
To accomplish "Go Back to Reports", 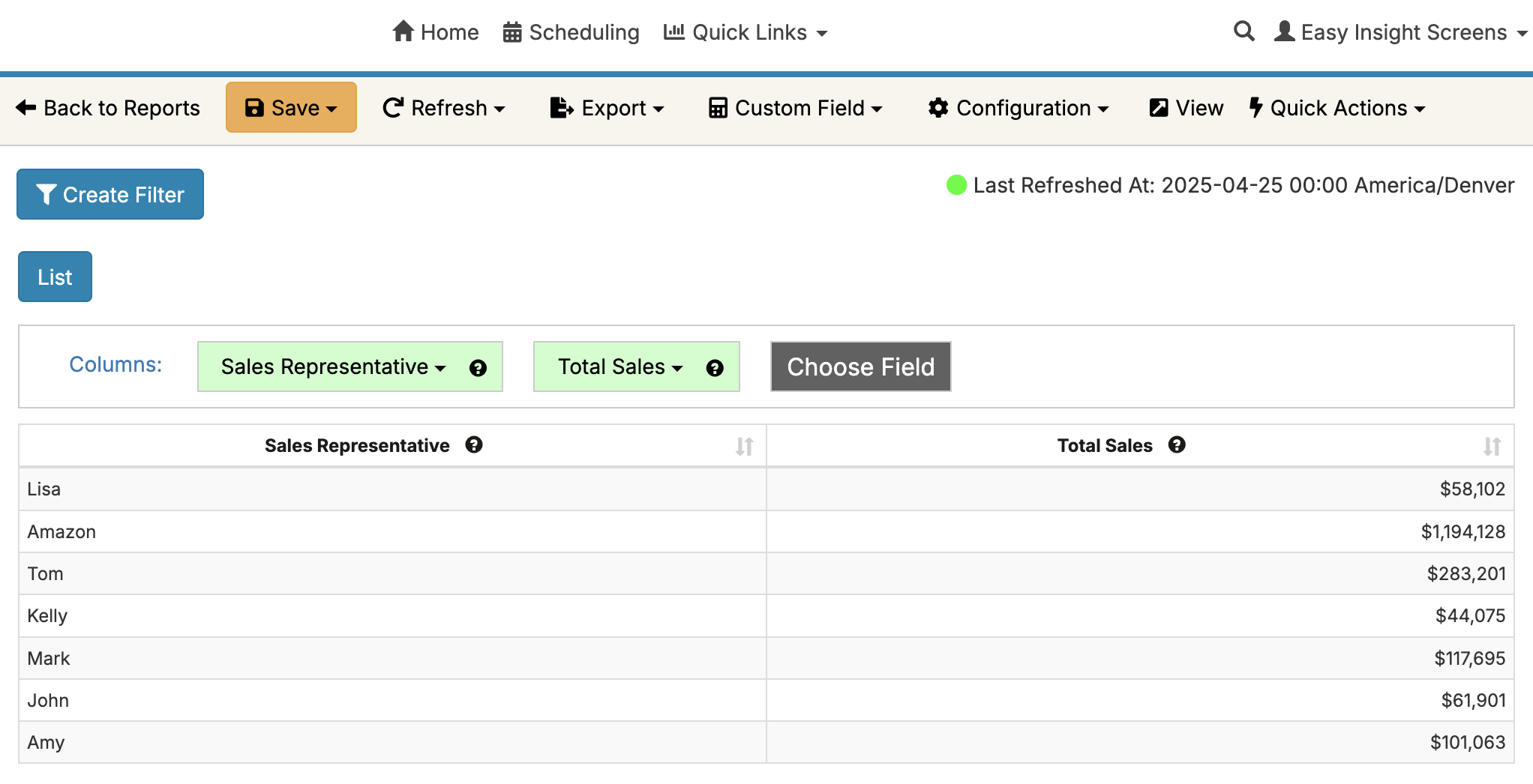I will click(108, 108).
